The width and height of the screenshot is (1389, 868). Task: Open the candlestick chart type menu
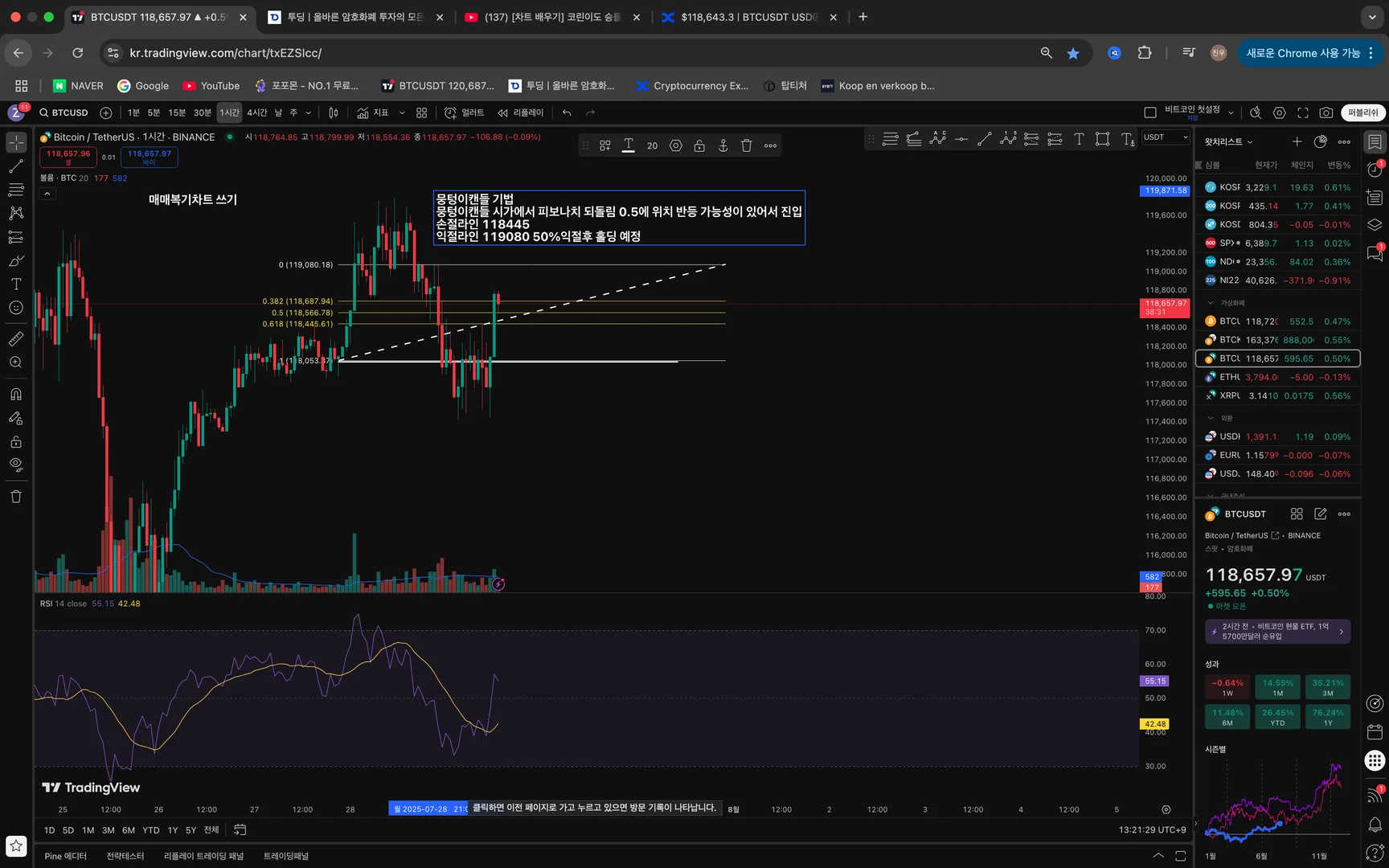pos(334,113)
